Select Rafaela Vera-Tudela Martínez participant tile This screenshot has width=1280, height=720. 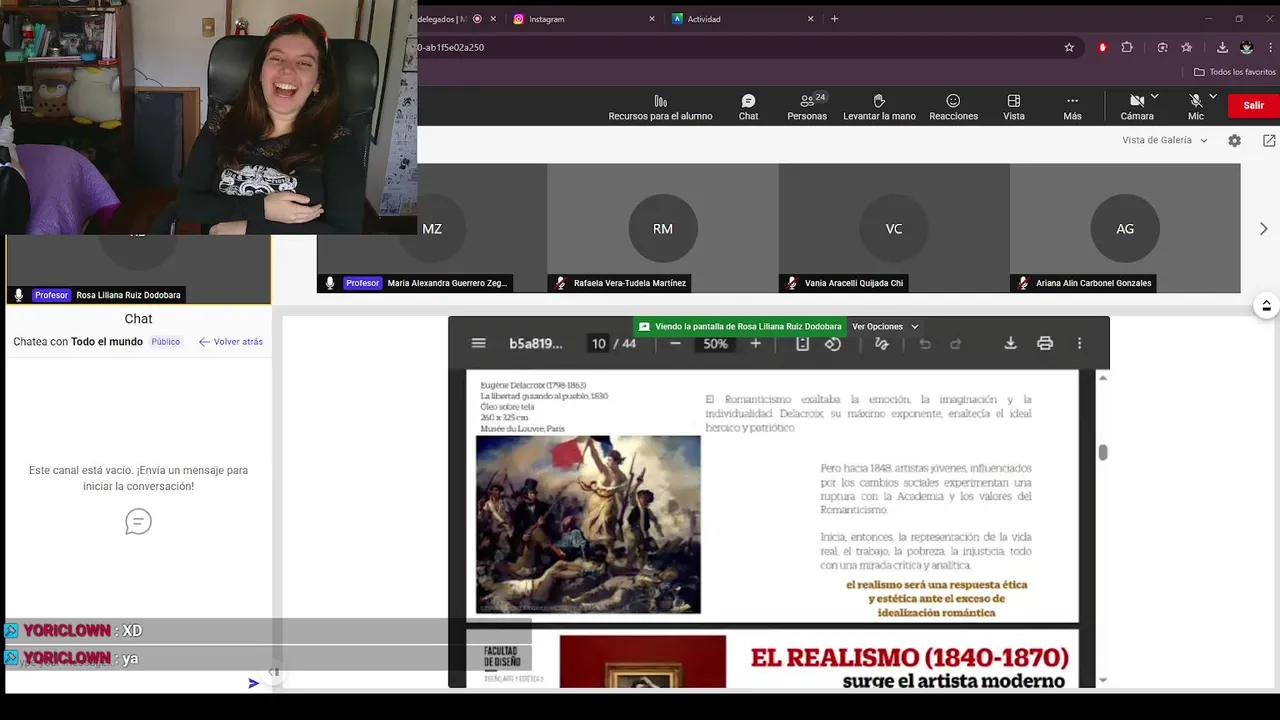click(x=662, y=228)
